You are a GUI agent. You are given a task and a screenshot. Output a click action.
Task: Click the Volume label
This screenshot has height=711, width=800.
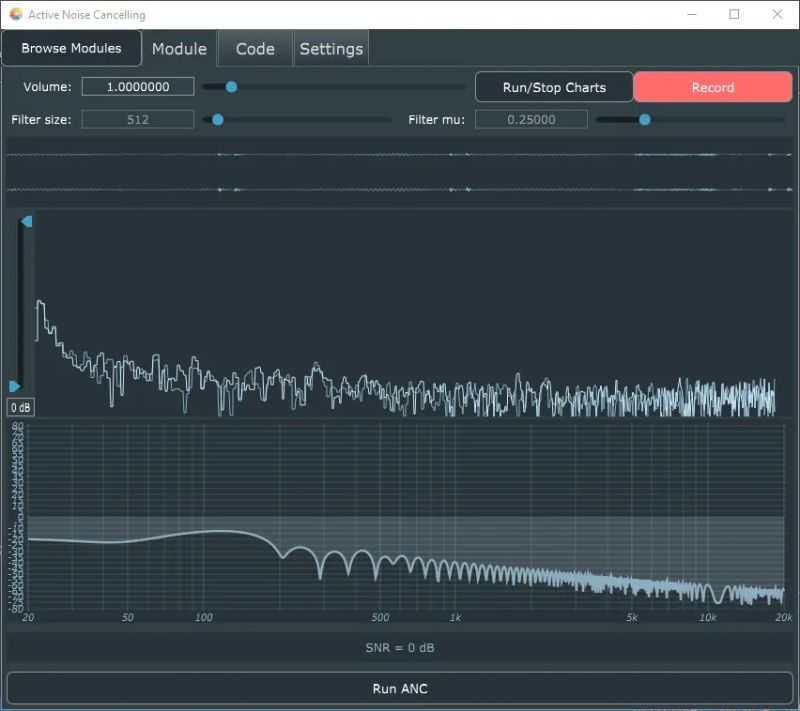click(47, 87)
